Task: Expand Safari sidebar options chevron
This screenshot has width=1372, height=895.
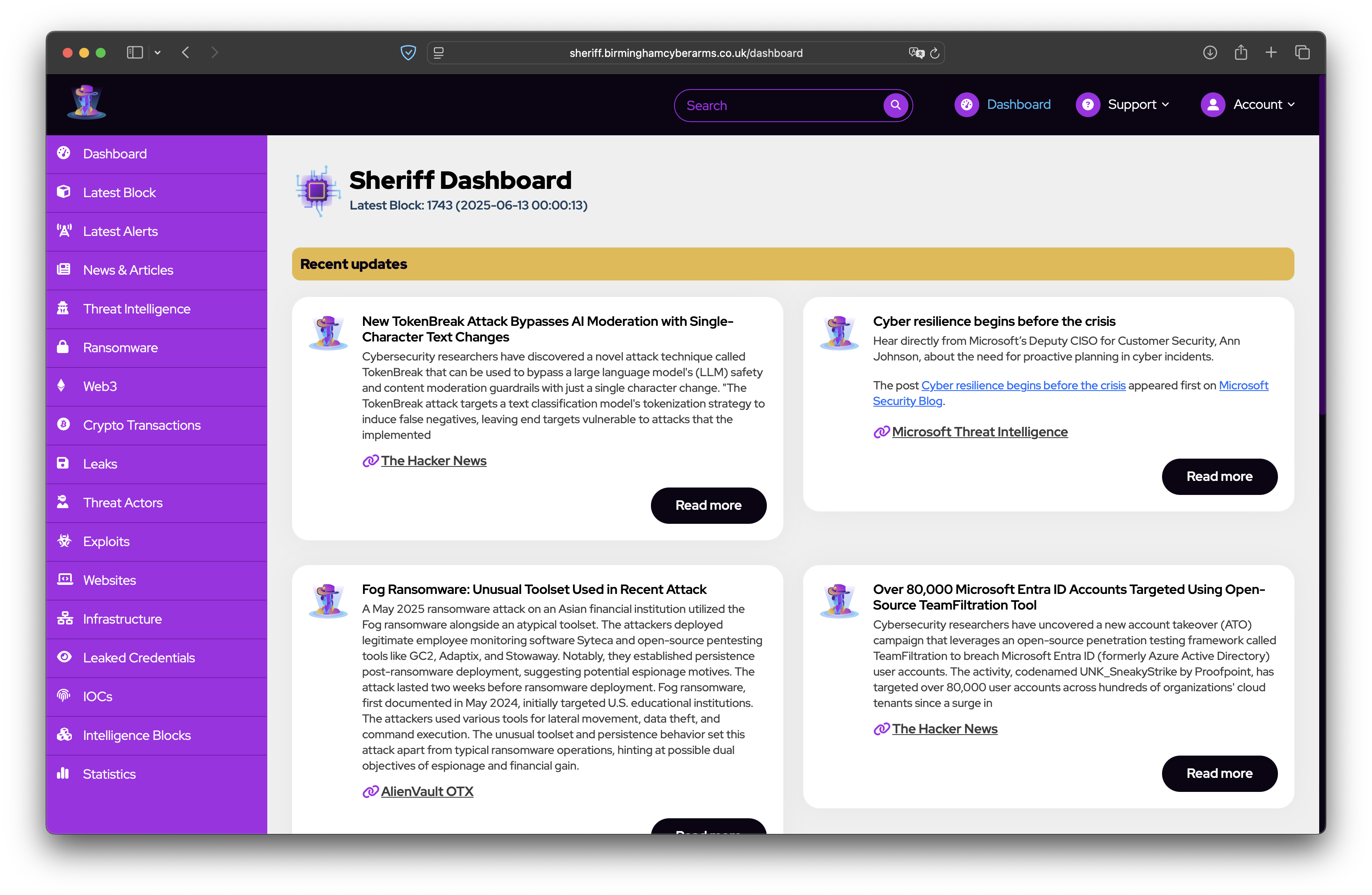Action: point(158,53)
